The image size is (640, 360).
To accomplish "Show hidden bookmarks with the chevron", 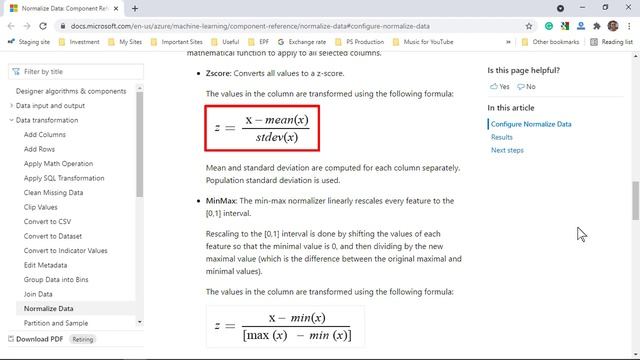I will coord(508,42).
